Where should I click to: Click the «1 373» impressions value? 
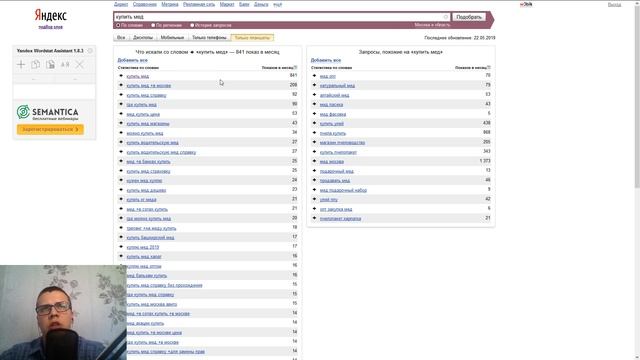pyautogui.click(x=485, y=161)
